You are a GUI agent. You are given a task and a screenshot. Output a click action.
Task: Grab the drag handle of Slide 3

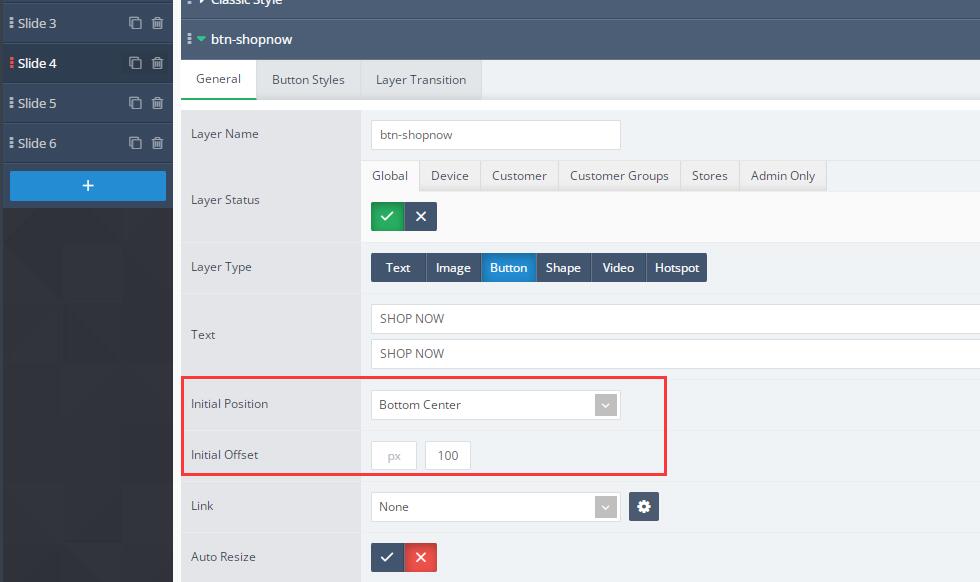pos(11,23)
